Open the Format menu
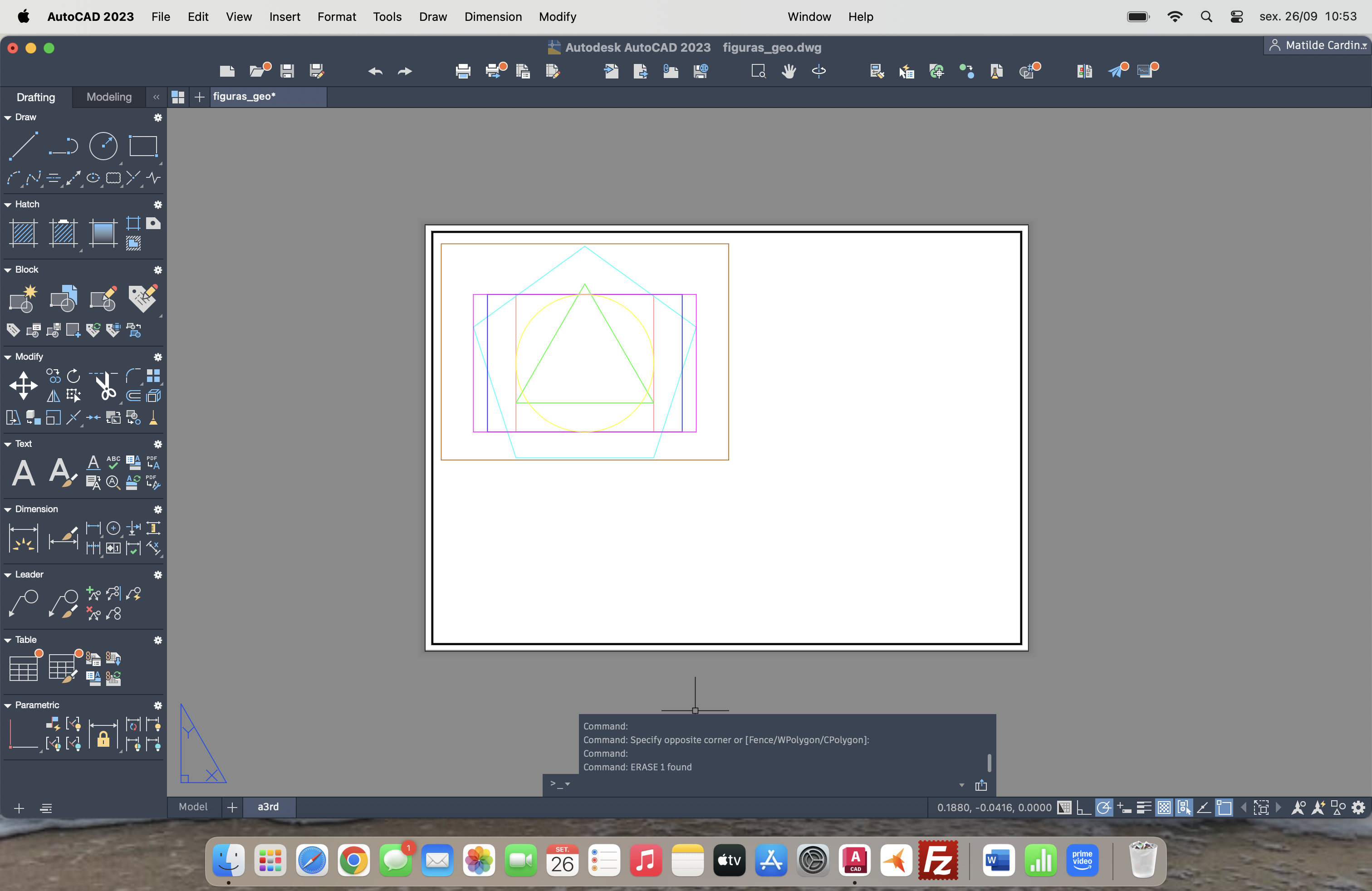 click(x=336, y=17)
